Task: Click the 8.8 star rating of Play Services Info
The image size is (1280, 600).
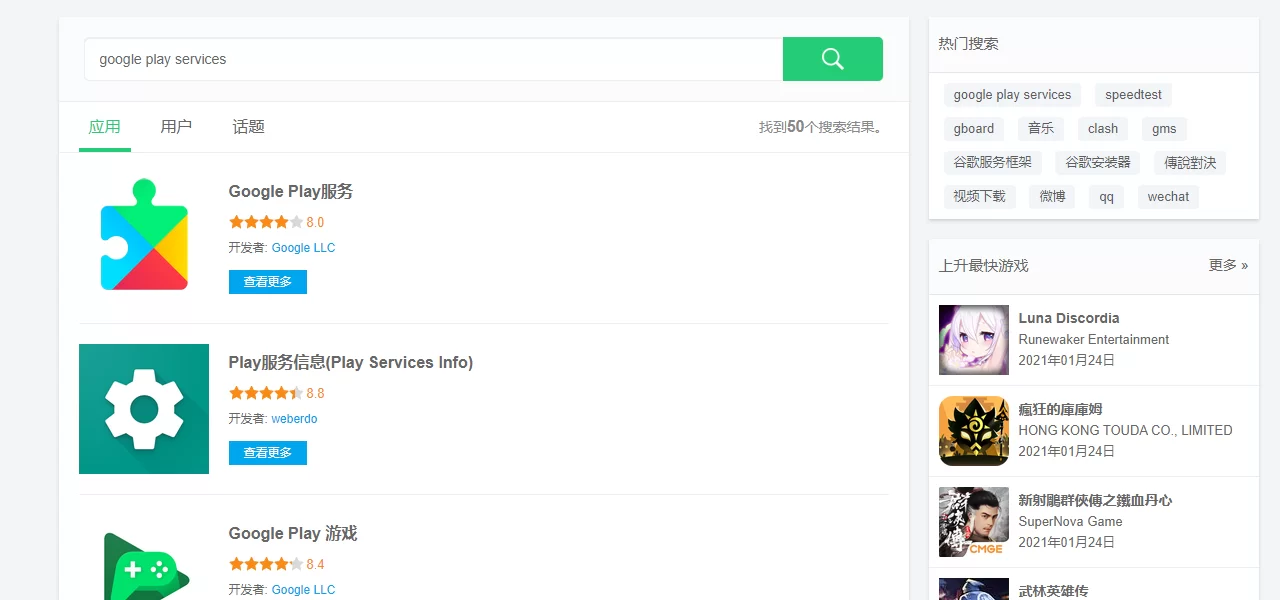Action: point(277,393)
